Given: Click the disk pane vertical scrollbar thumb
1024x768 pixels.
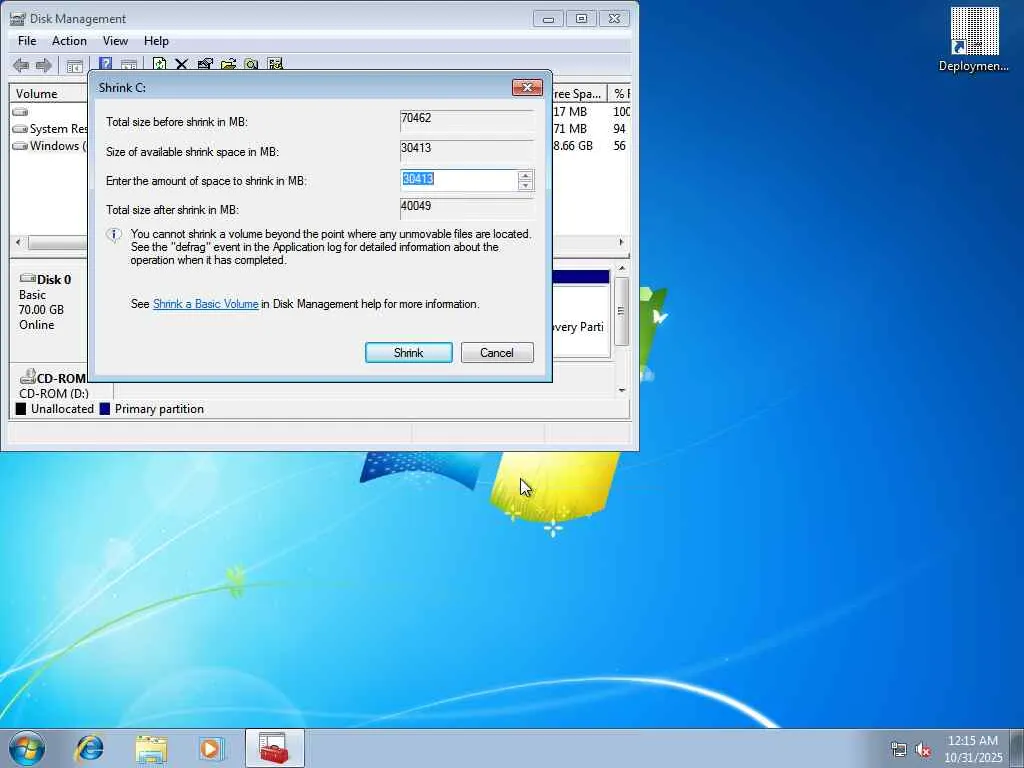Looking at the screenshot, I should (622, 312).
